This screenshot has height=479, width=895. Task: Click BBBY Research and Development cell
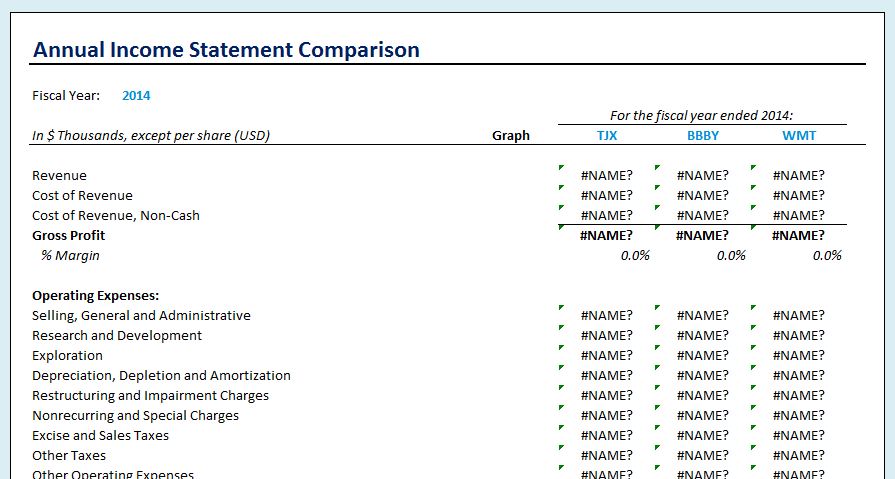coord(703,335)
